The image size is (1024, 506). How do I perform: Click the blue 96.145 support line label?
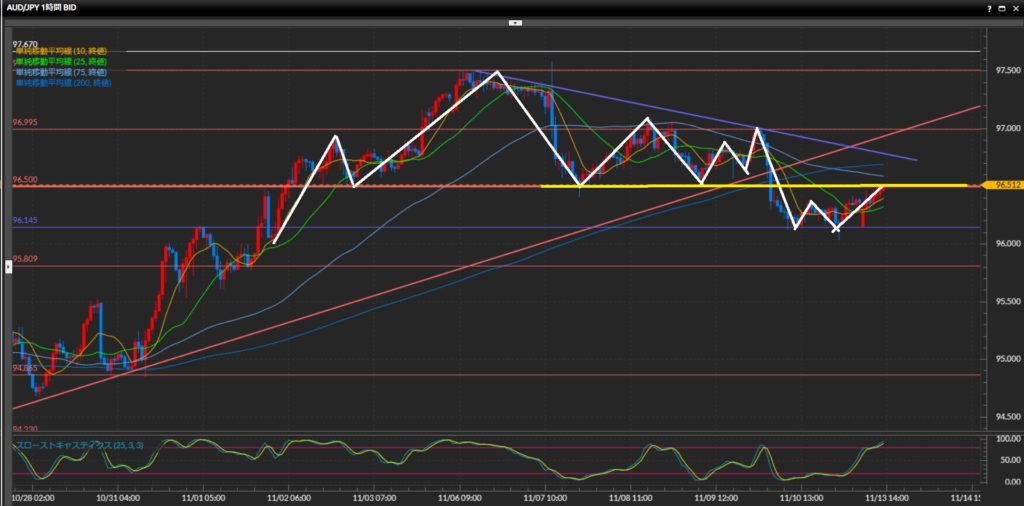[x=25, y=220]
